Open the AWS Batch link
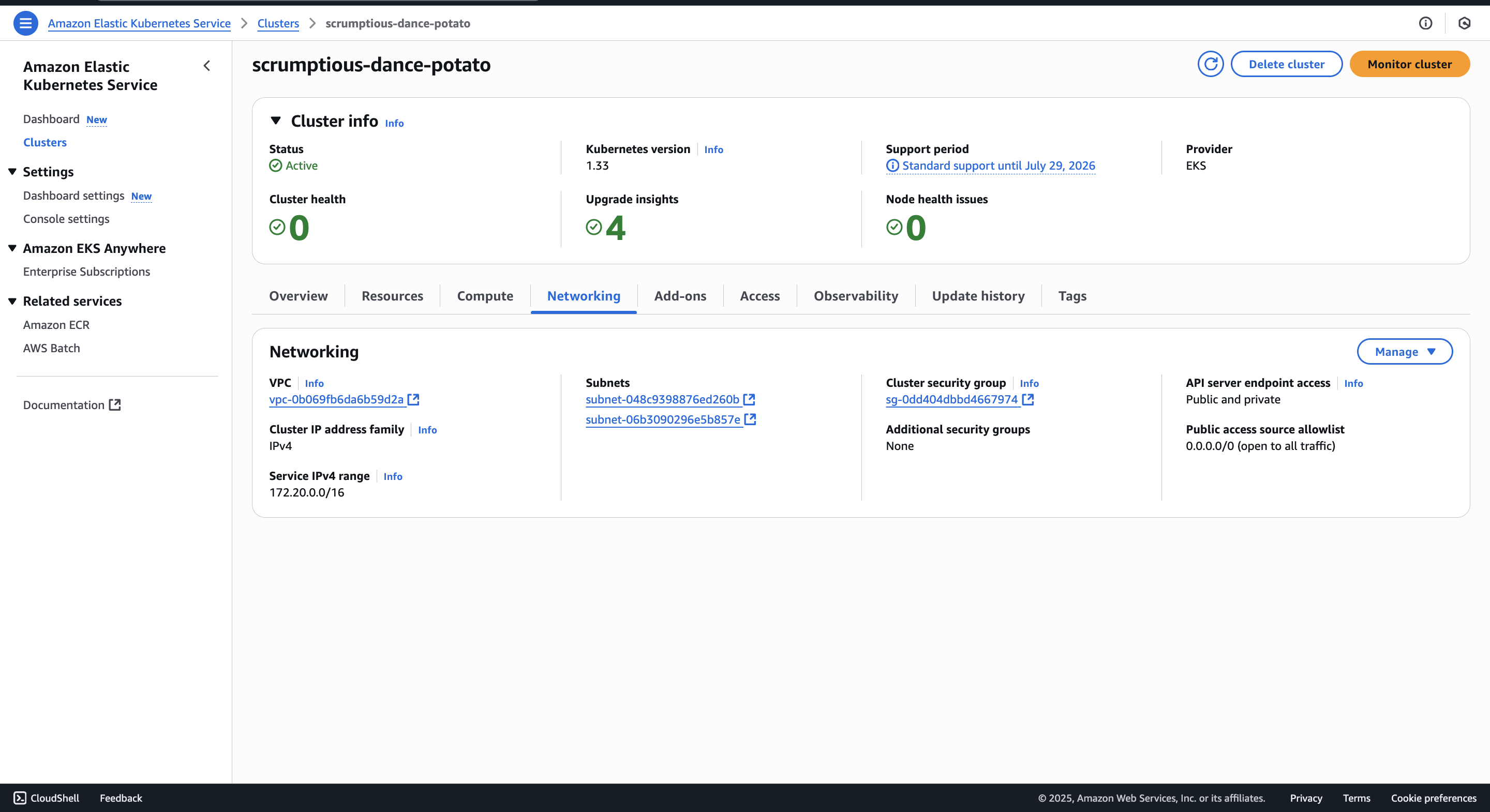This screenshot has height=812, width=1490. pos(52,348)
